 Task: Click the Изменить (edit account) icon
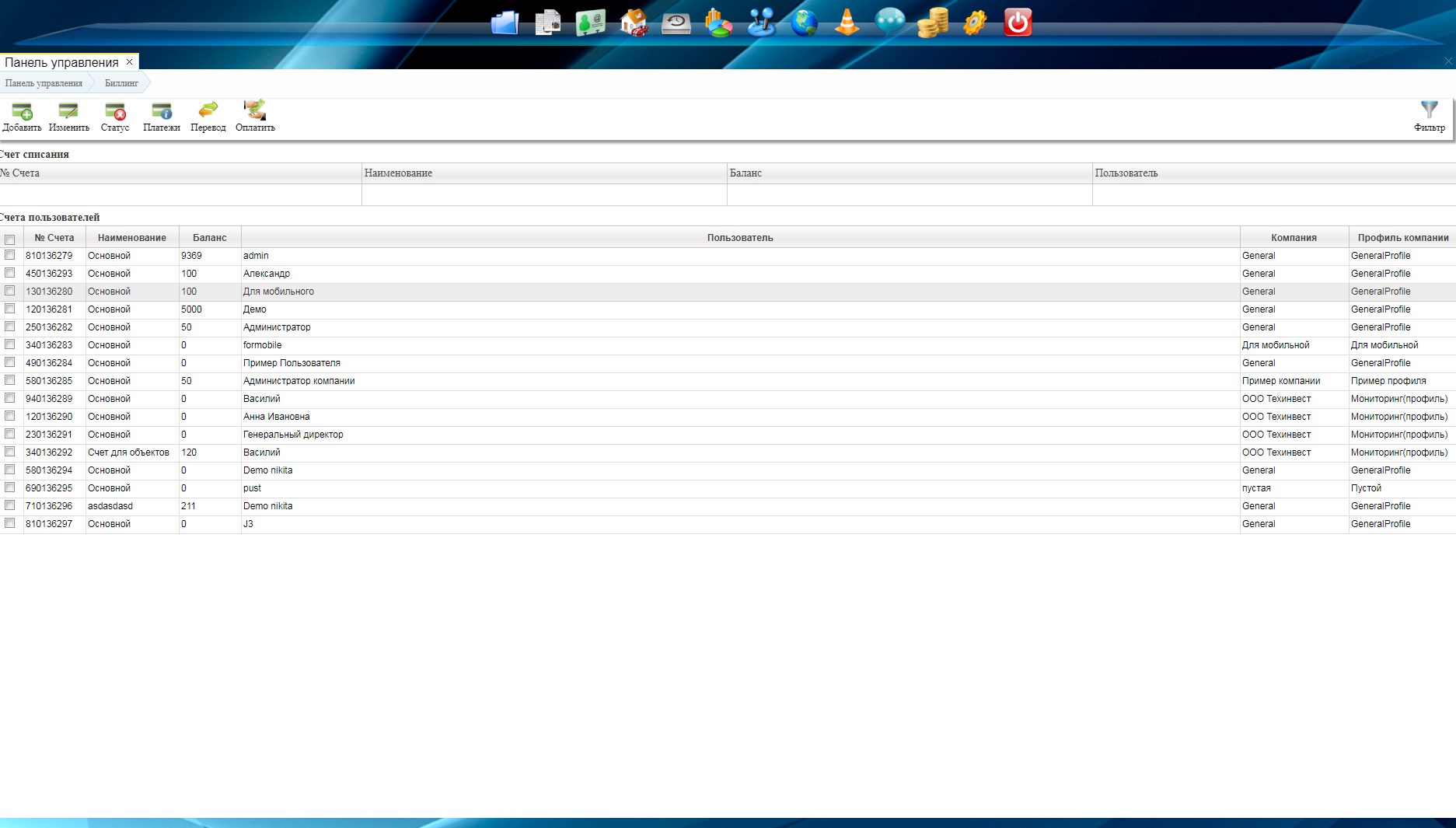[68, 111]
